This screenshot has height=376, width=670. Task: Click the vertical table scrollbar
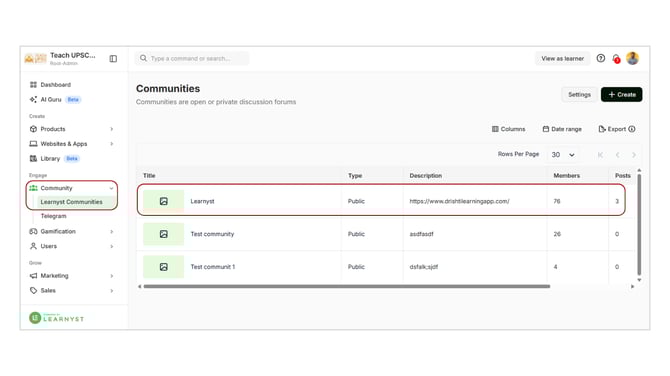pyautogui.click(x=639, y=224)
